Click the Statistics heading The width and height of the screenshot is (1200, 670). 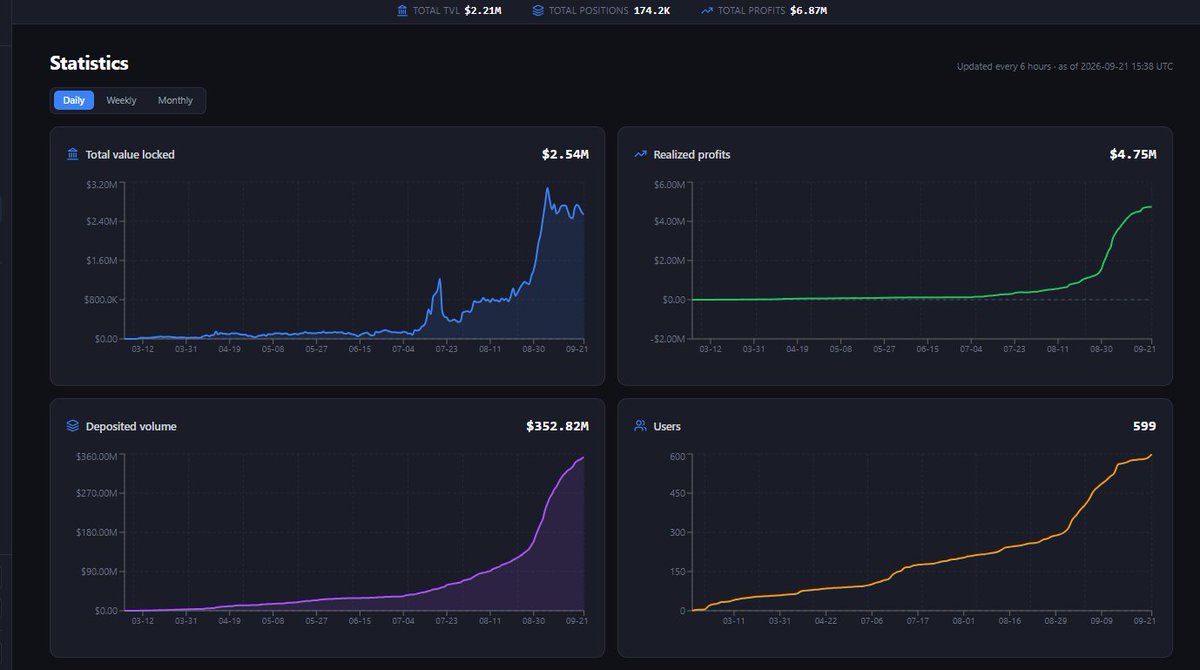(89, 63)
